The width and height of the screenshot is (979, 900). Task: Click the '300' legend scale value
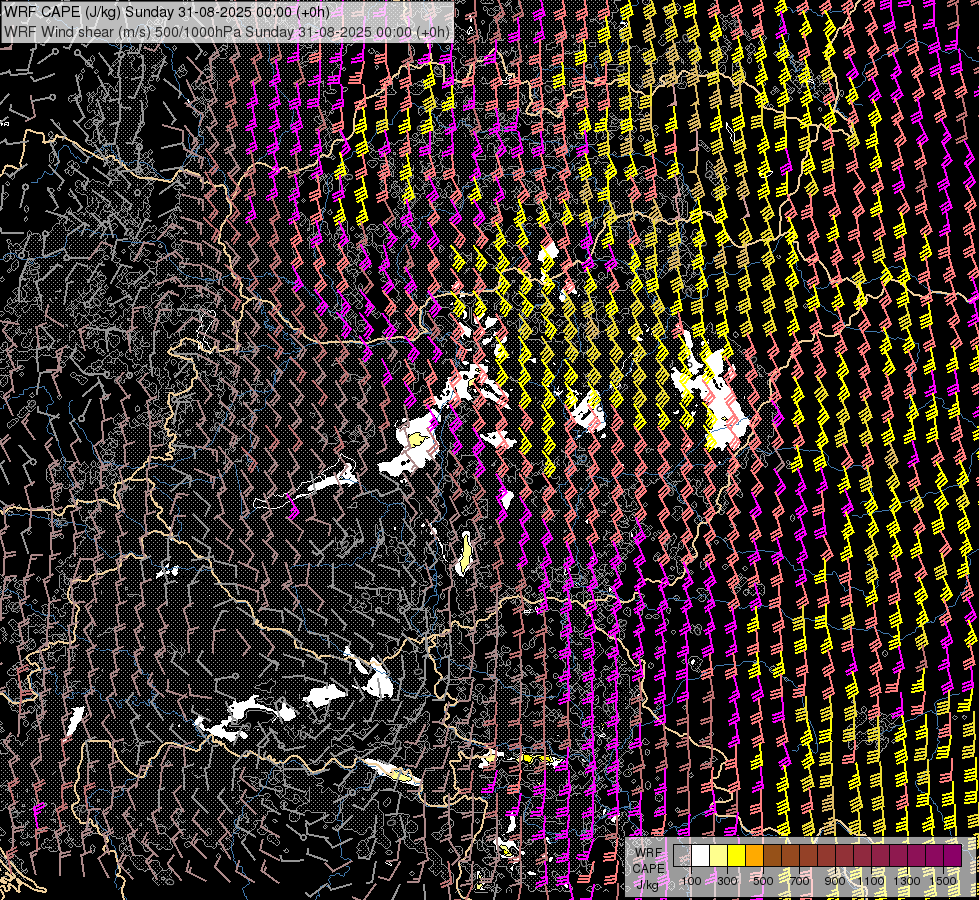(727, 881)
